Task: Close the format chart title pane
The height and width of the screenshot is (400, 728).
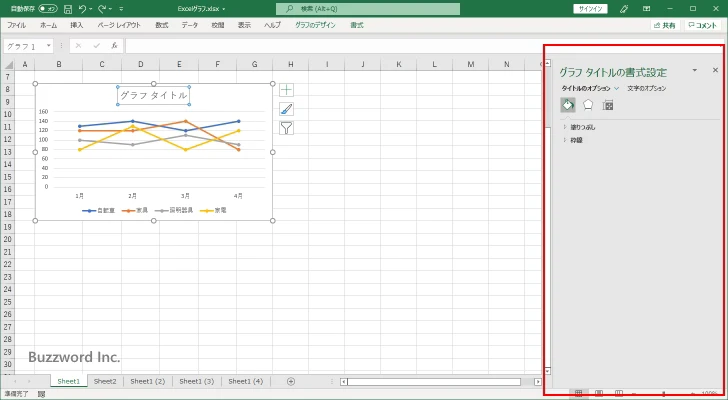Action: coord(715,70)
